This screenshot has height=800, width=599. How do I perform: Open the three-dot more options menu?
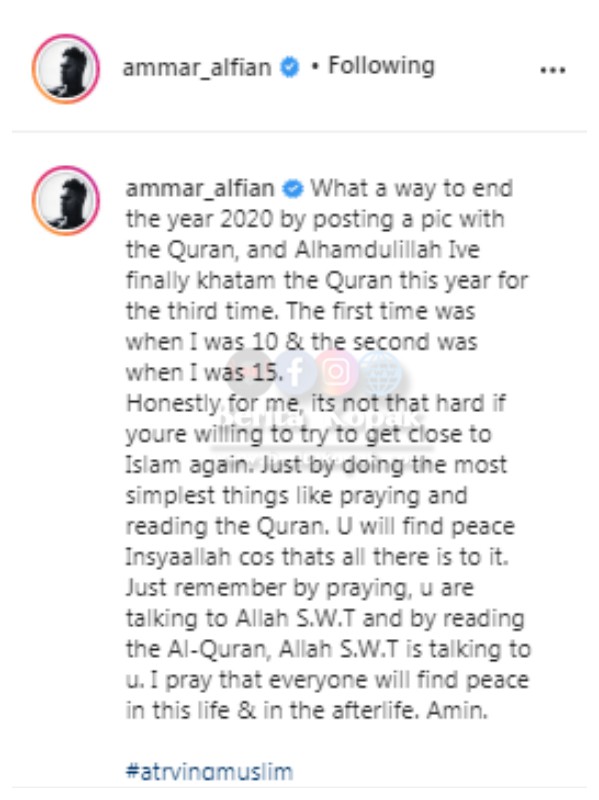(553, 70)
